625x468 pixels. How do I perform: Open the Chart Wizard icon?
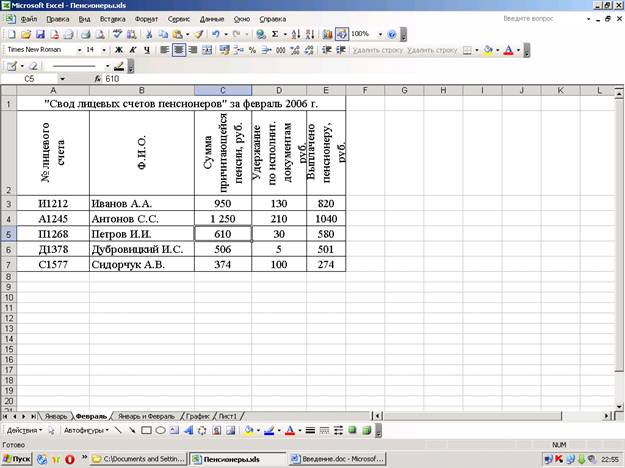(x=327, y=34)
